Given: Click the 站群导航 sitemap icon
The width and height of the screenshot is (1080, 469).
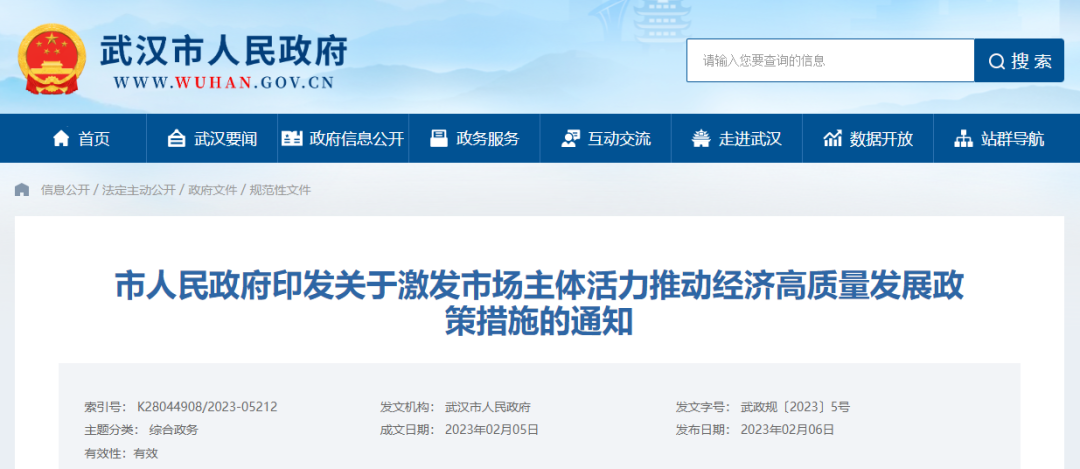Looking at the screenshot, I should pos(963,139).
